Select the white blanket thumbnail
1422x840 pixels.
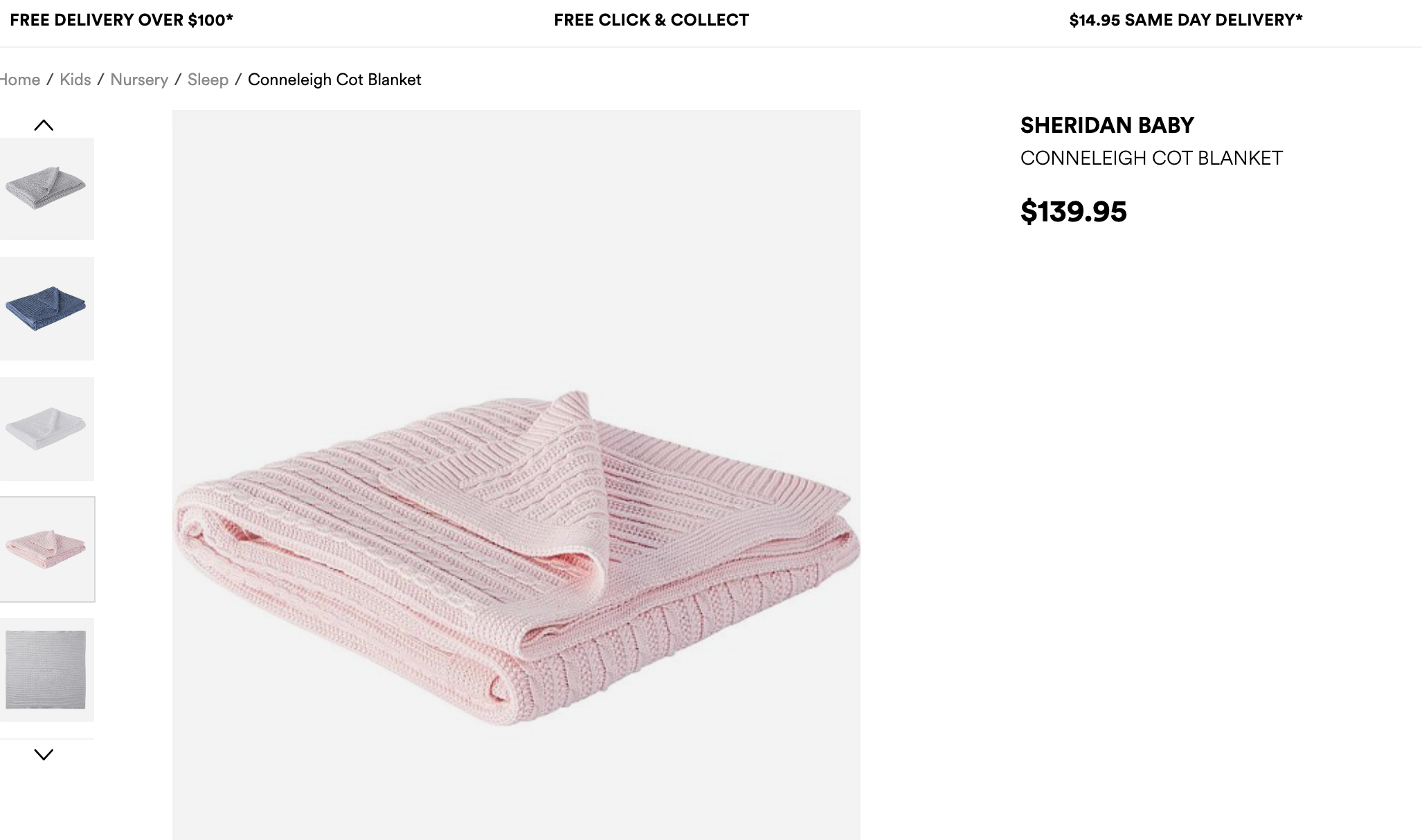pyautogui.click(x=46, y=428)
